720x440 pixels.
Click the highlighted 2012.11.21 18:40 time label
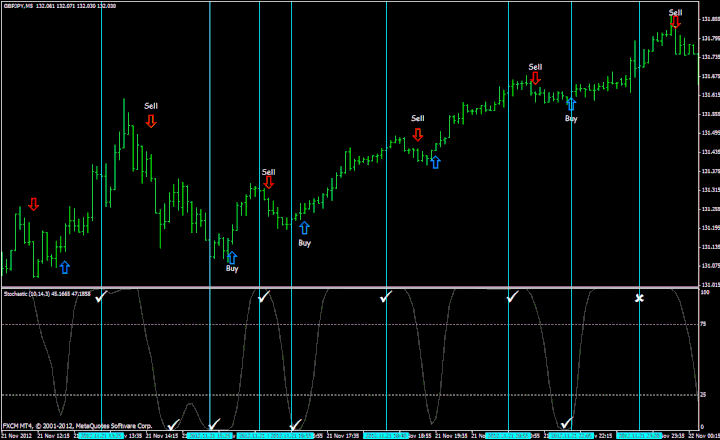pyautogui.click(x=386, y=435)
